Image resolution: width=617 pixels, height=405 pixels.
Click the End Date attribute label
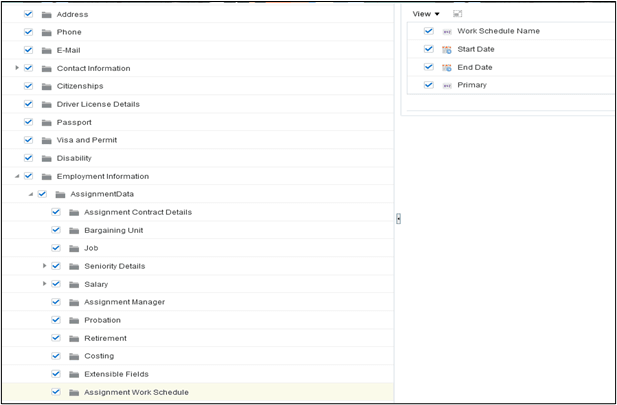(x=475, y=67)
